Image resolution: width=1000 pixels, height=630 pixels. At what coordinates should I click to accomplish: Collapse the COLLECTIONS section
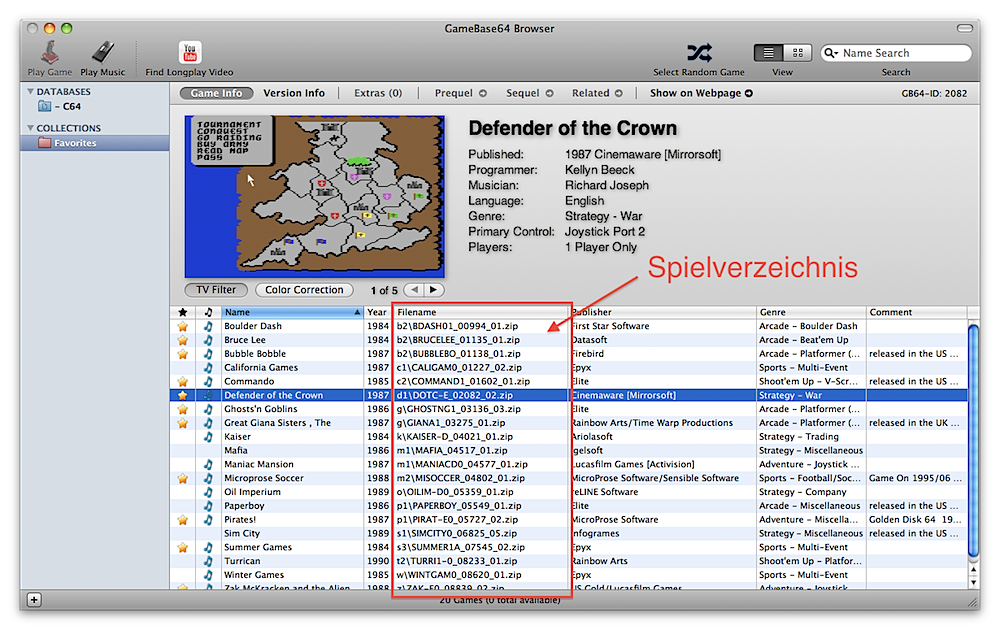tap(30, 128)
